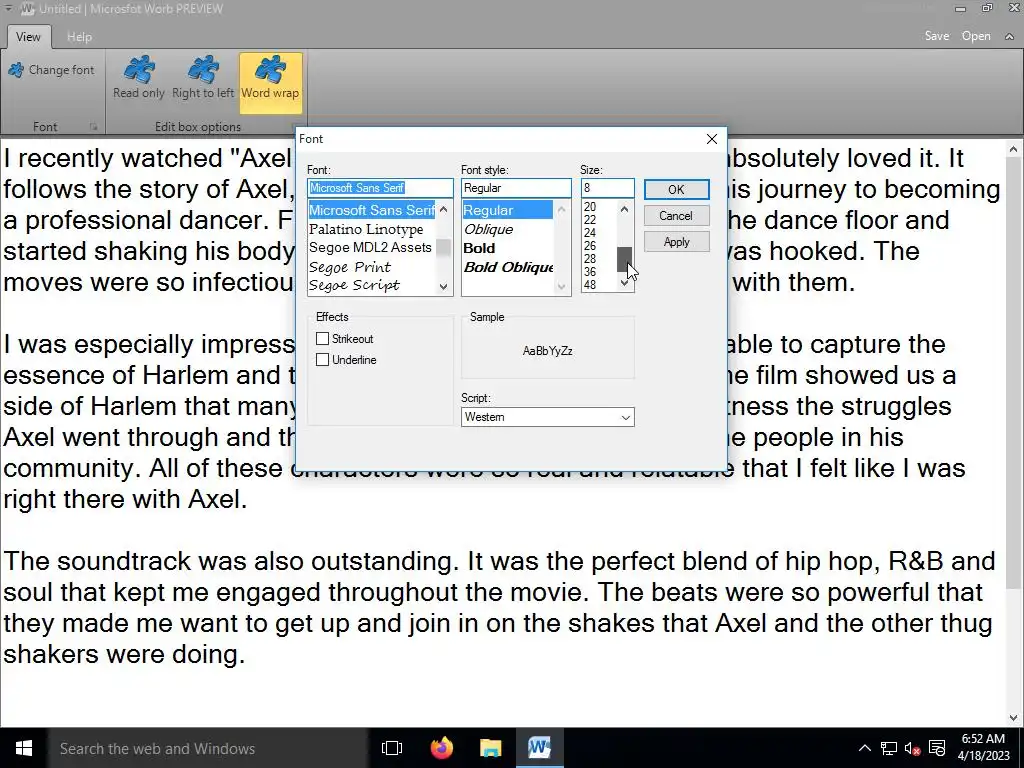Enable the Strikeout checkbox
This screenshot has width=1024, height=768.
[x=323, y=338]
